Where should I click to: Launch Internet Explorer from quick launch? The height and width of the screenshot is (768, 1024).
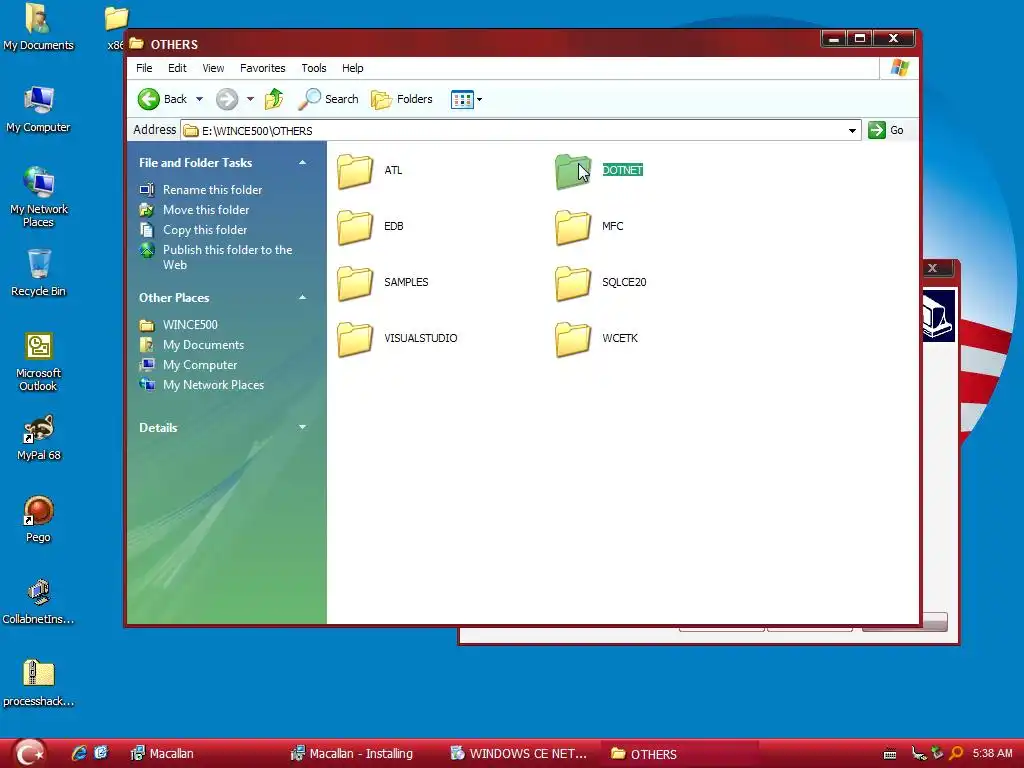[79, 754]
